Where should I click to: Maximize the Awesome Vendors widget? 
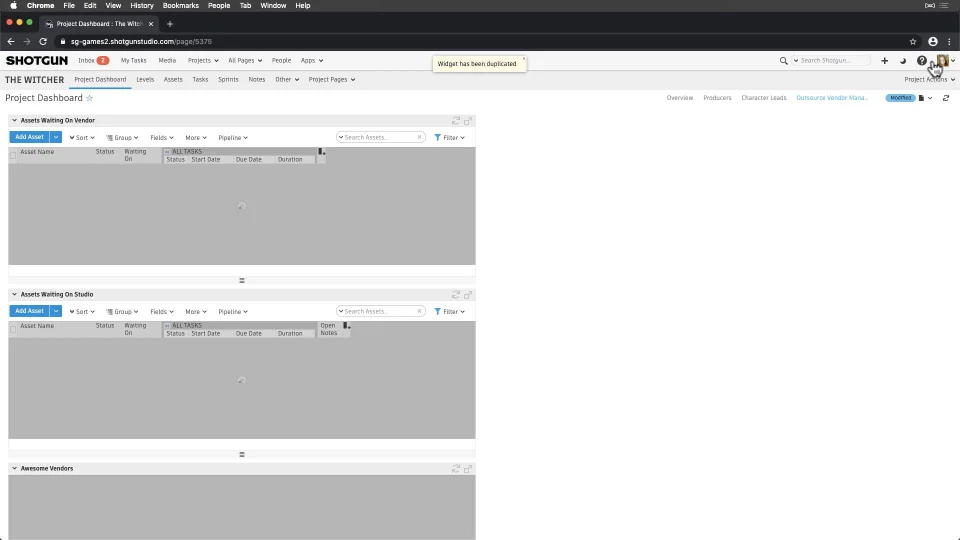point(468,469)
